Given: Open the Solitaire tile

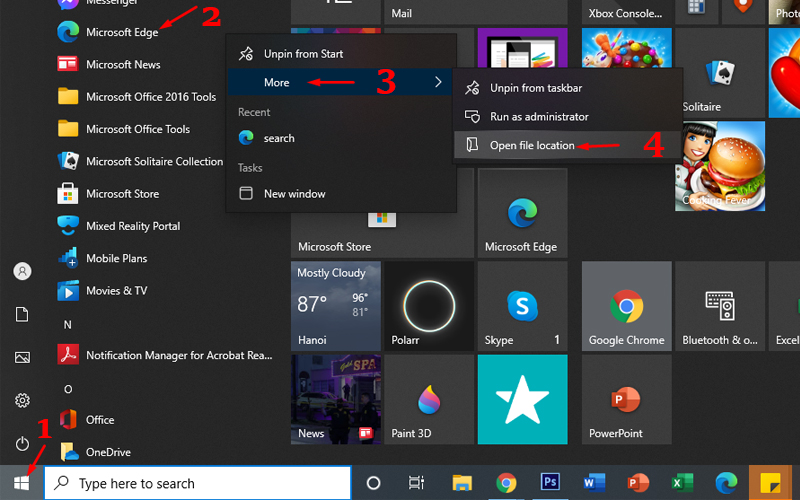Looking at the screenshot, I should 720,73.
